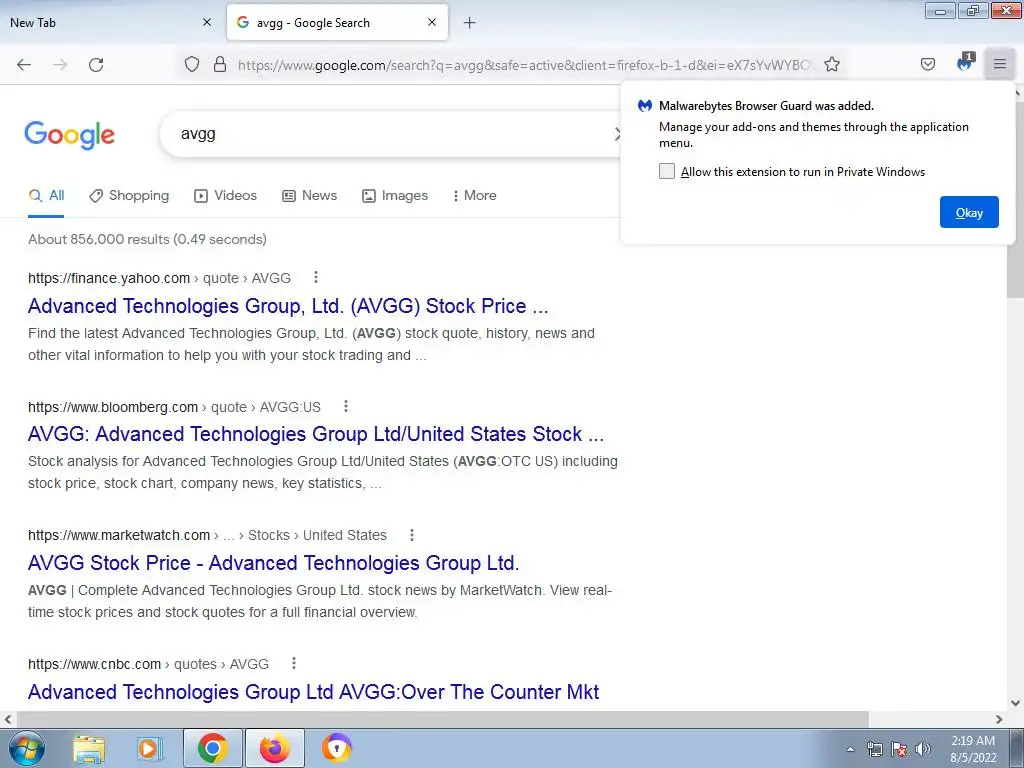Open the CNBC Advanced Technologies Group link
Viewport: 1024px width, 768px height.
(313, 692)
